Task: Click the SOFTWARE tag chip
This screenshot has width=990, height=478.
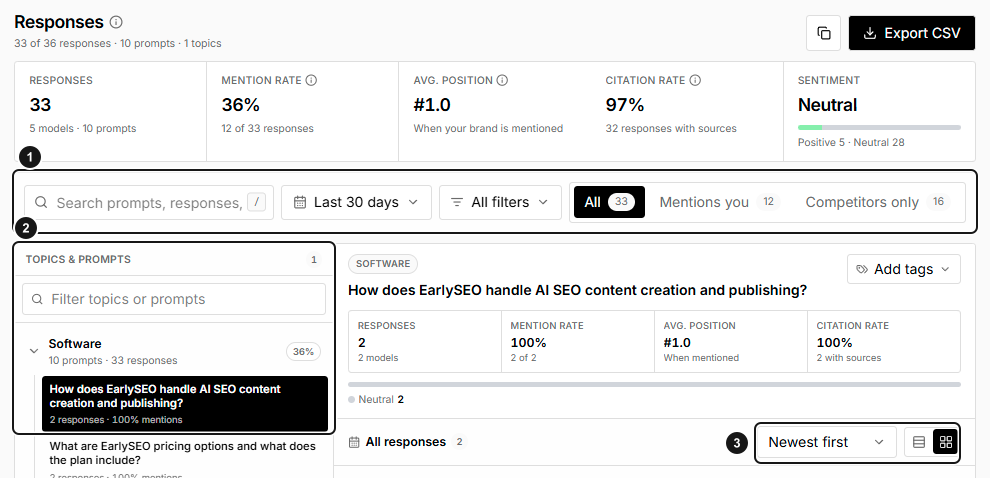Action: (x=383, y=264)
